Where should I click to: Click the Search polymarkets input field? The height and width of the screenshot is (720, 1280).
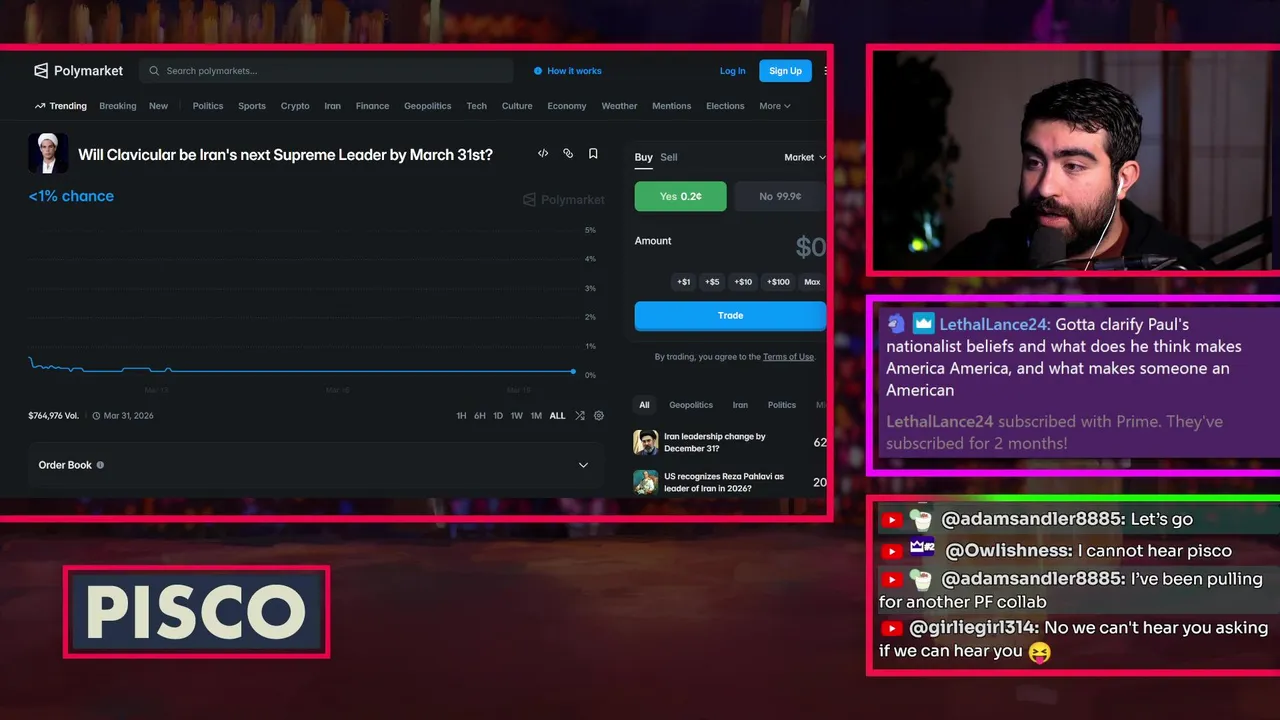327,71
